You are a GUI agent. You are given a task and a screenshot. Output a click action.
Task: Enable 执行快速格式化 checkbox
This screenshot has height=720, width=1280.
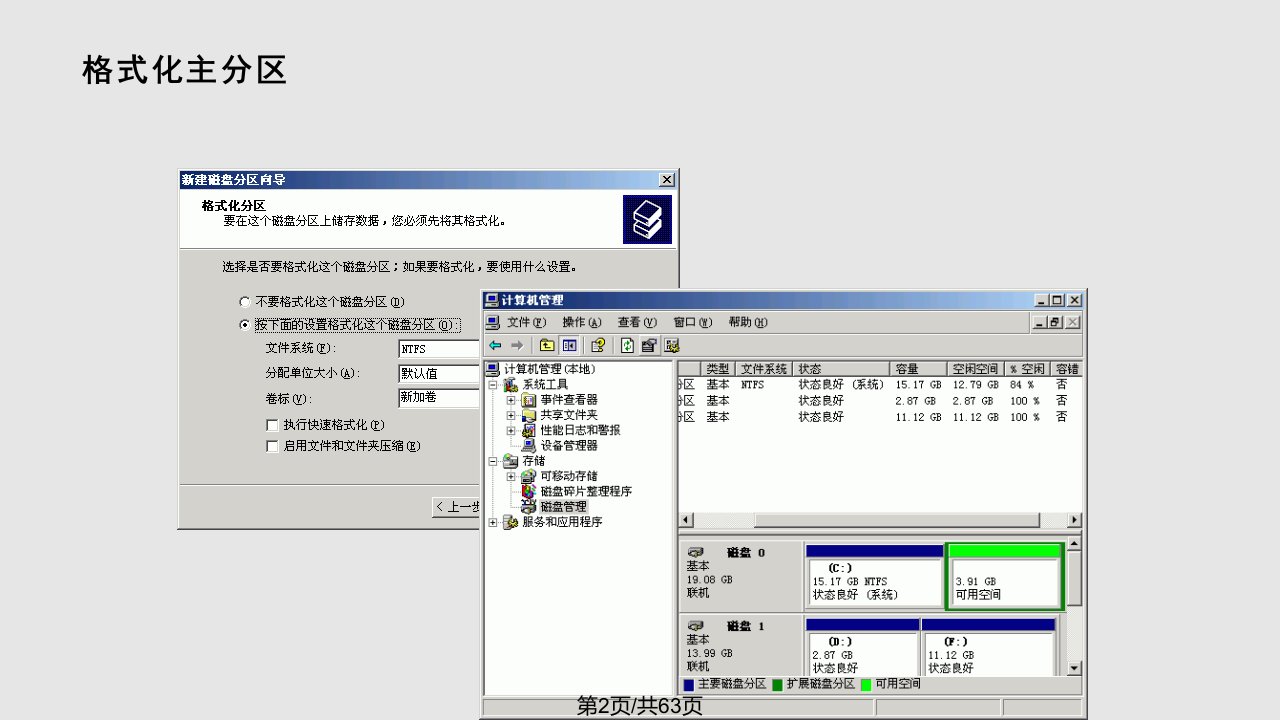point(272,425)
